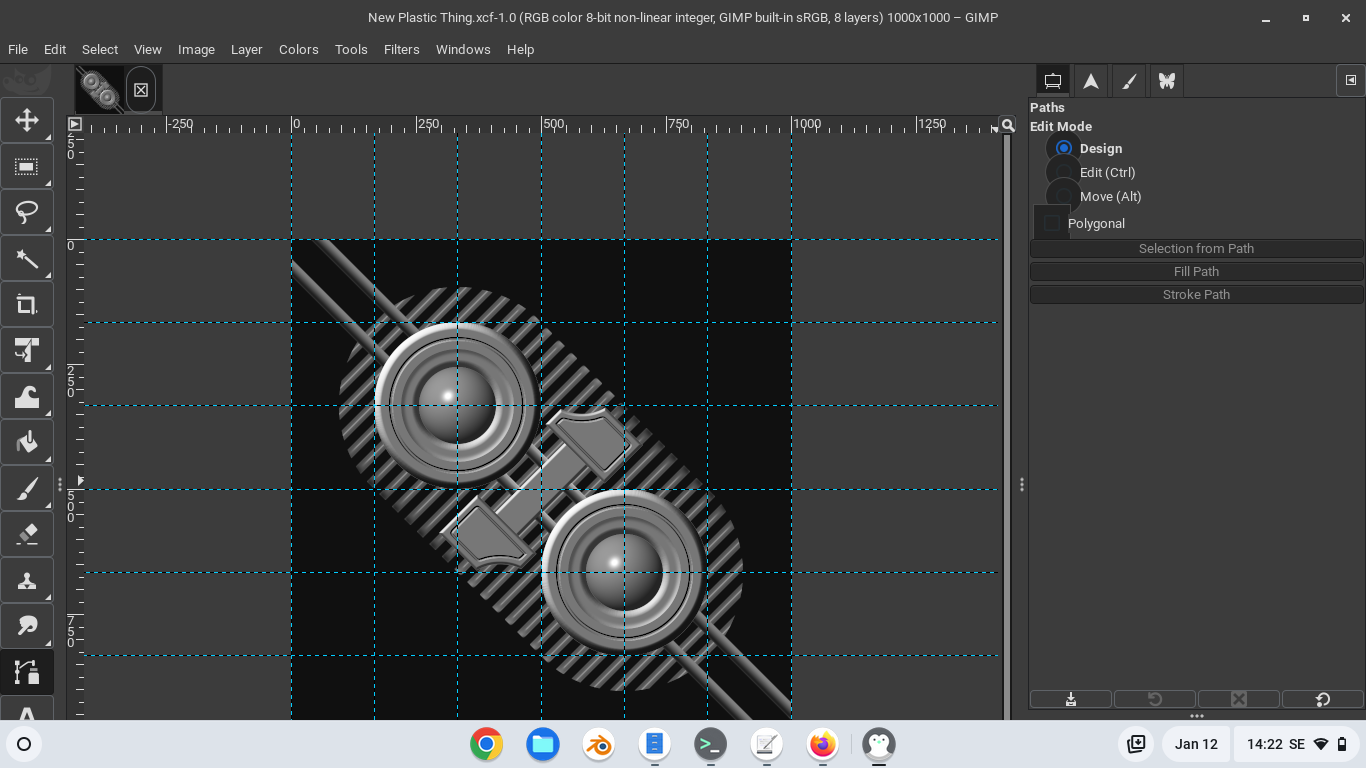Enable the Polygonal checkbox
Image resolution: width=1366 pixels, height=768 pixels.
click(1052, 223)
